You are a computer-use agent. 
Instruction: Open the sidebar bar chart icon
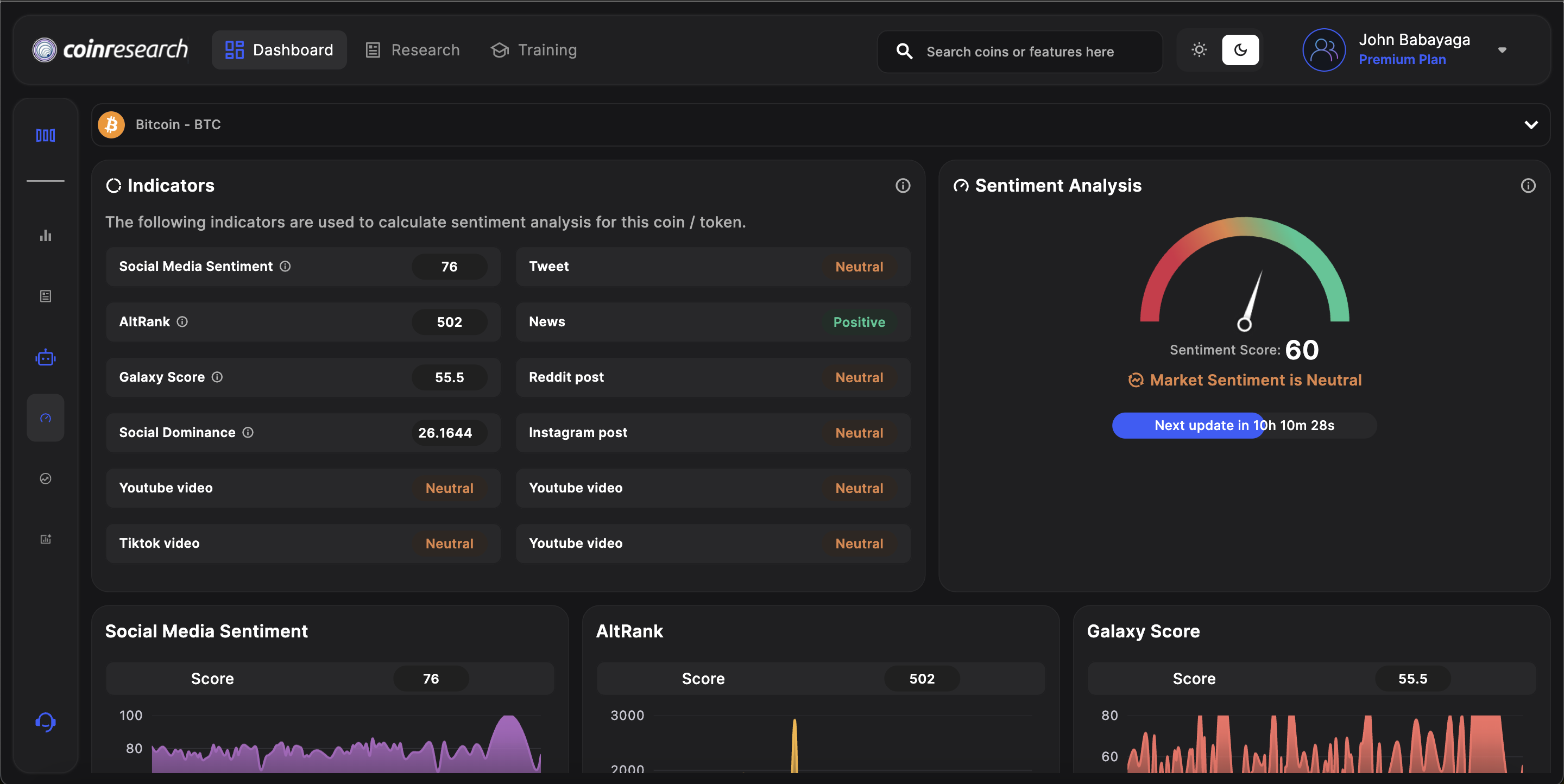tap(46, 236)
